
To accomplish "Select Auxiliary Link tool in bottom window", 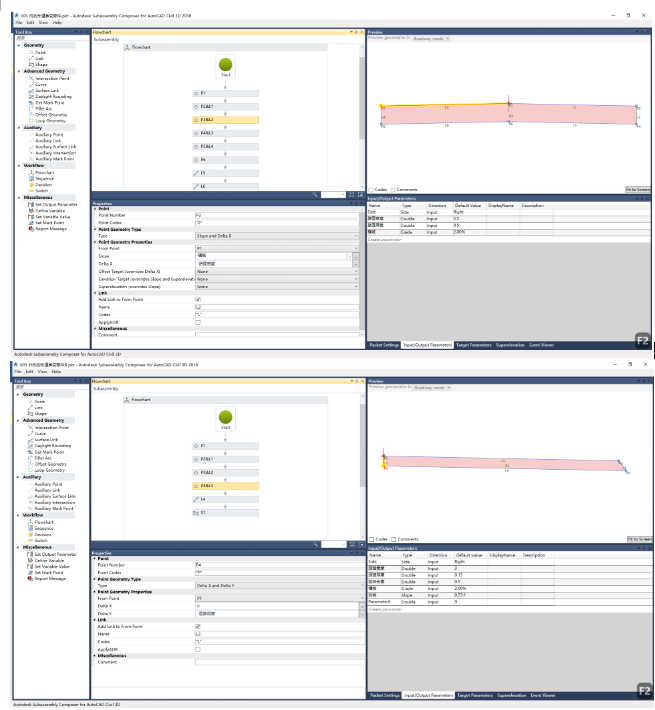I will pyautogui.click(x=47, y=490).
